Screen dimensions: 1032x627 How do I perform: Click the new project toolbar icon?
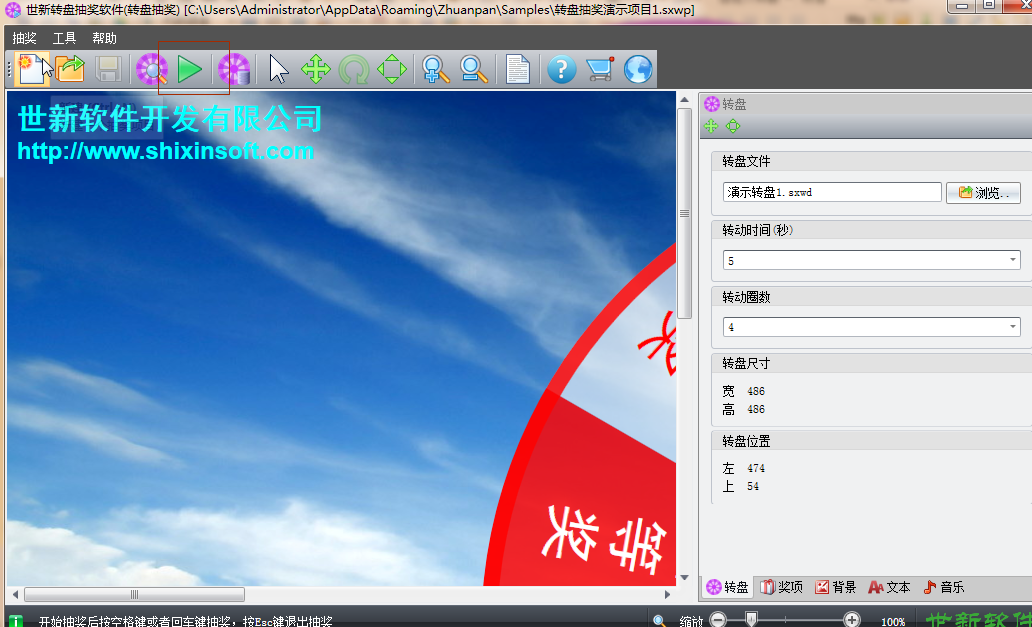tap(30, 69)
